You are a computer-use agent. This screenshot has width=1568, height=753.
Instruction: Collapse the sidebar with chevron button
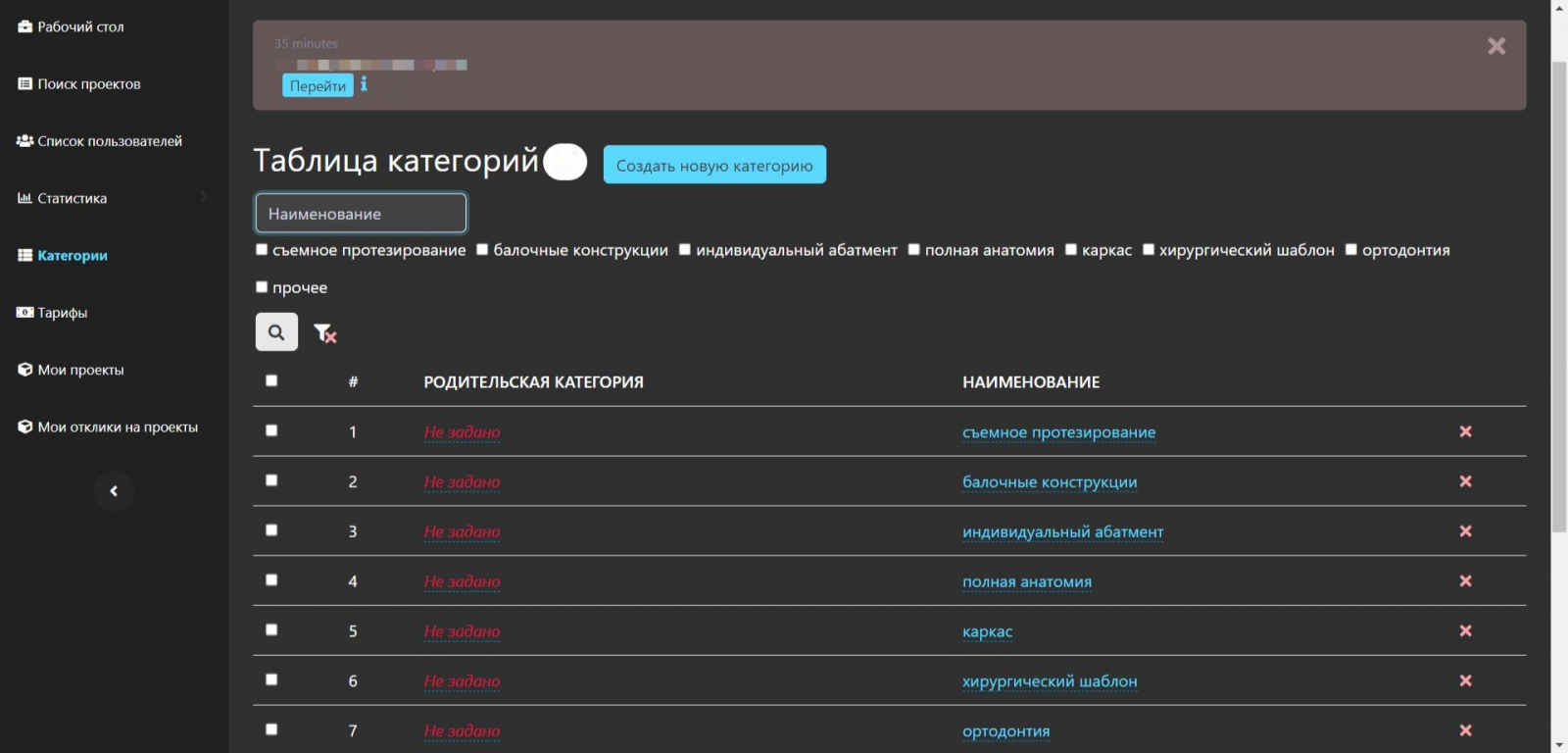tap(114, 491)
